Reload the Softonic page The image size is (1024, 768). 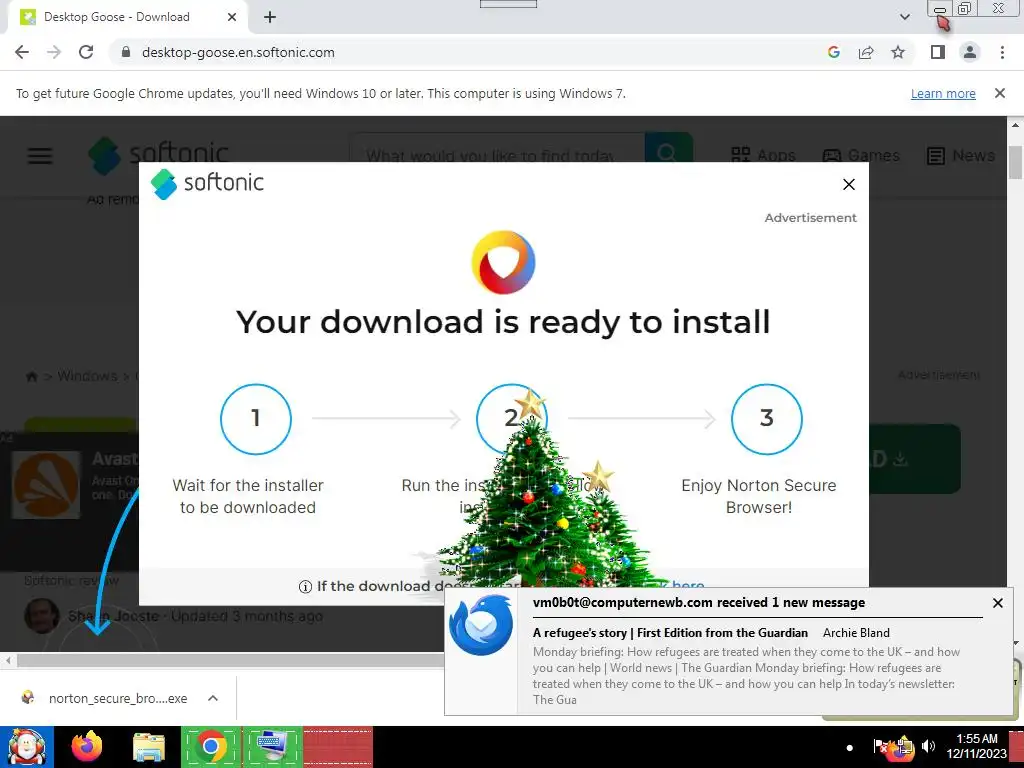click(86, 52)
